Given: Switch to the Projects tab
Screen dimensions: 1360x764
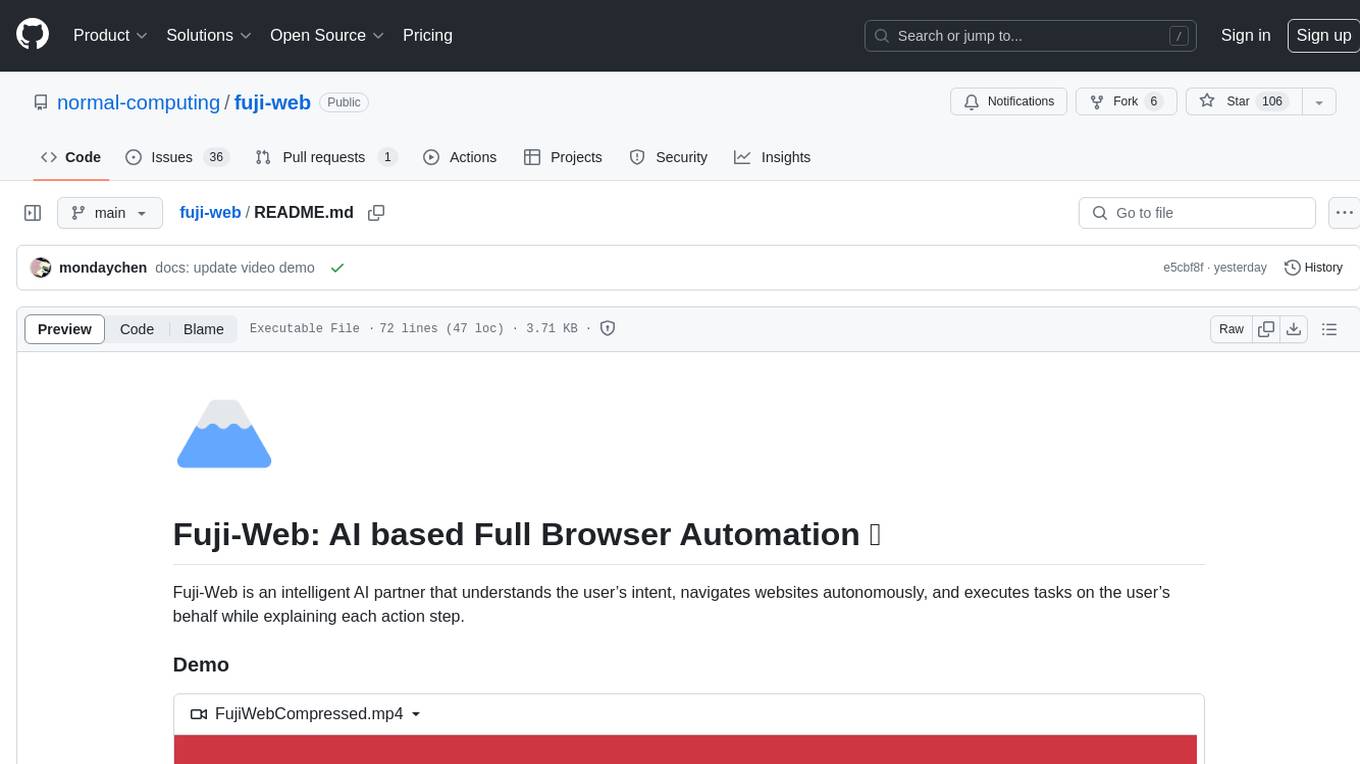Looking at the screenshot, I should 563,157.
